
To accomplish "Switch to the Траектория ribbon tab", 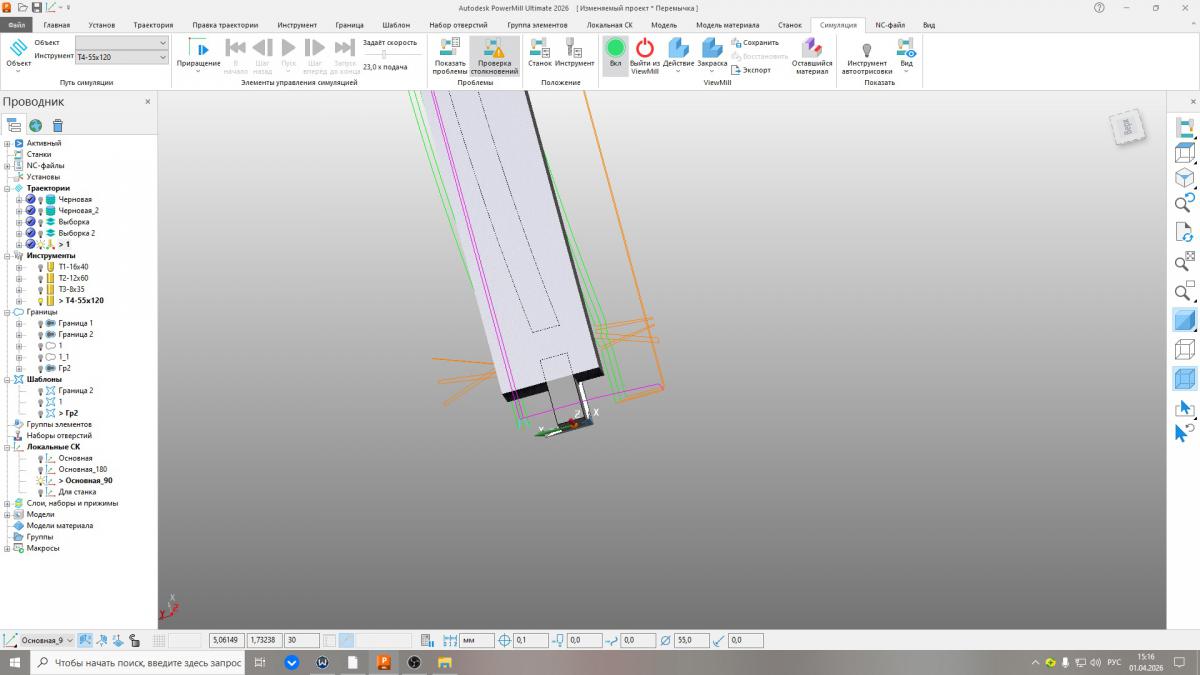I will [153, 24].
